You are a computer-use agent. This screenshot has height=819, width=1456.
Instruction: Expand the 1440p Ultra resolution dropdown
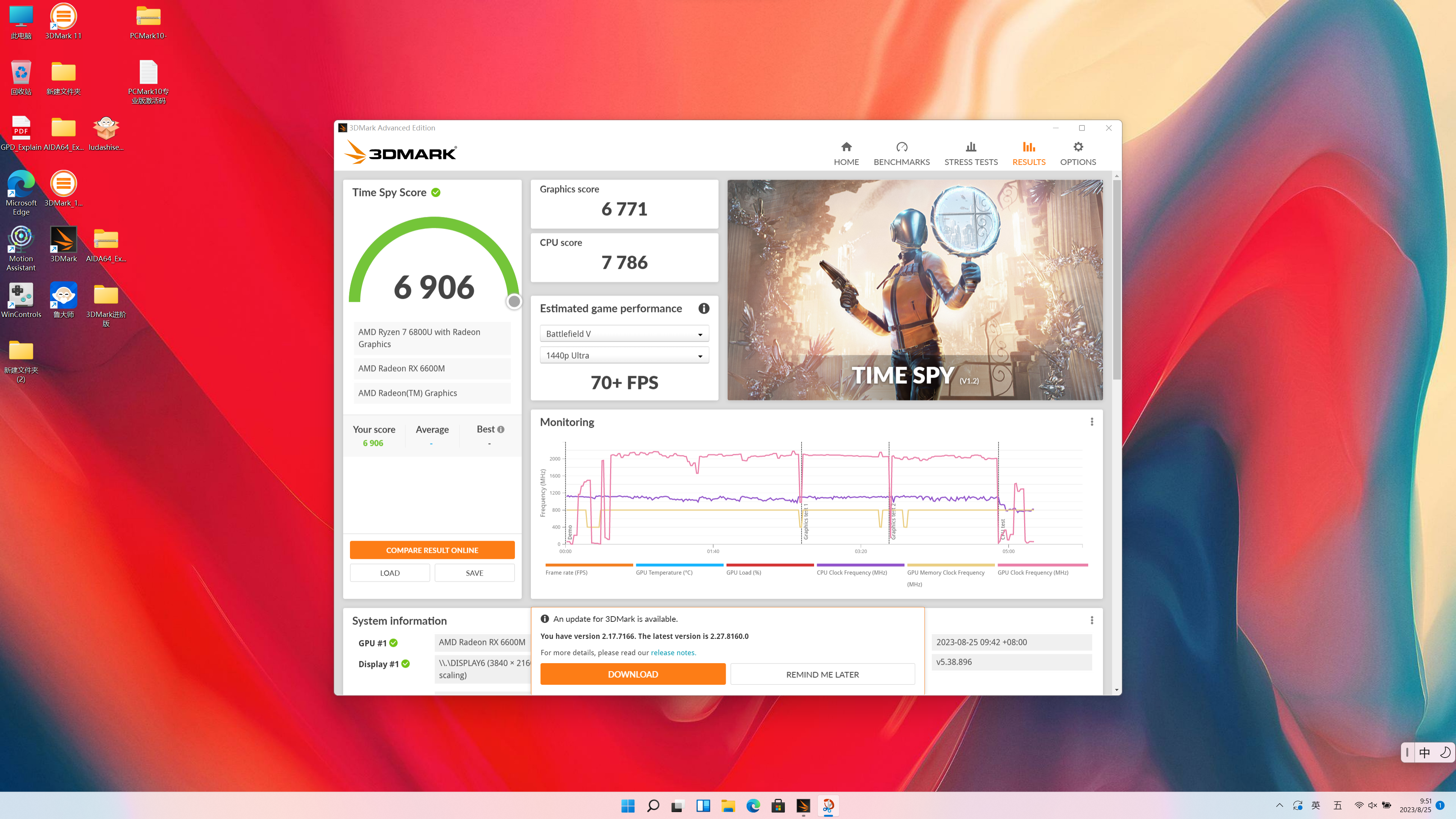point(624,356)
